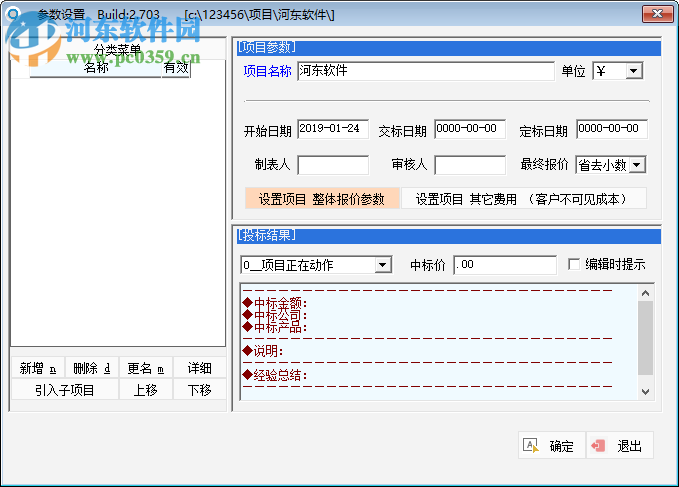
Task: Click the 说明 line in notes
Action: tap(263, 351)
